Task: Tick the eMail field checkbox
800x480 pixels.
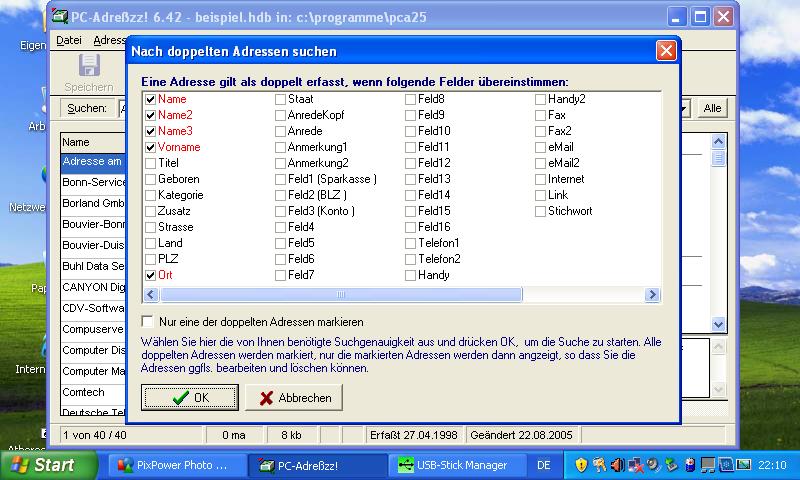Action: (x=540, y=147)
